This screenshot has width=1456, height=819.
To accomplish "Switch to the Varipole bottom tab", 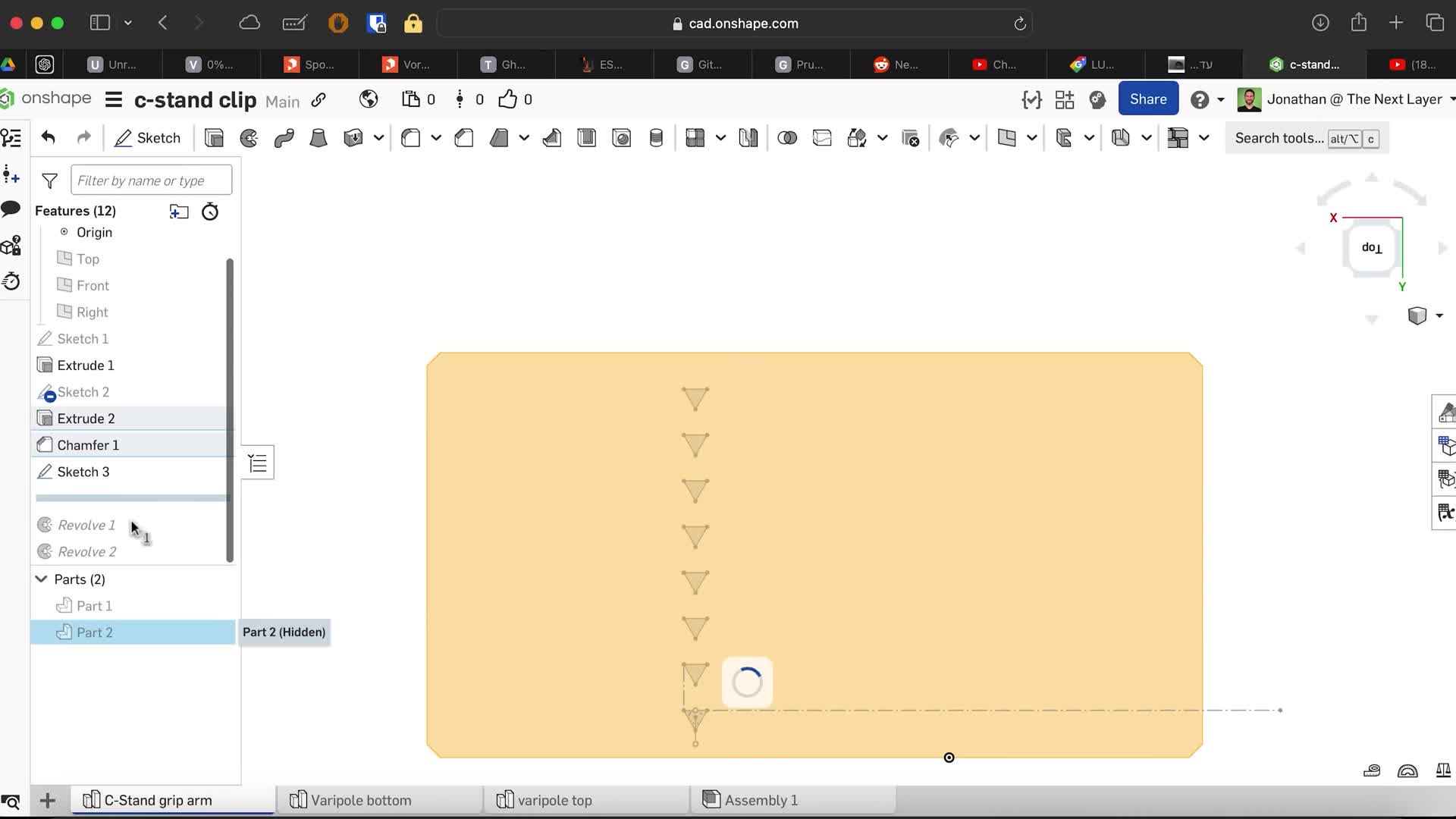I will (361, 800).
